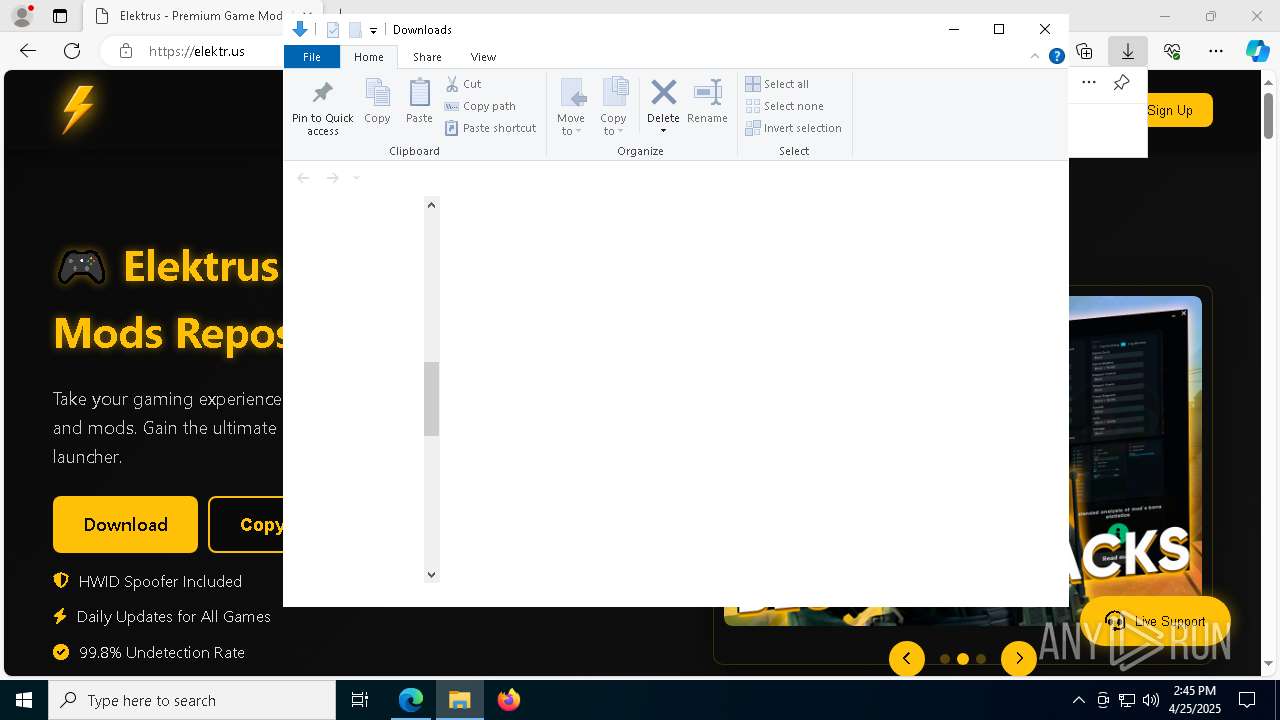The image size is (1280, 720).
Task: Click the Sign Up button in browser
Action: tap(1170, 110)
